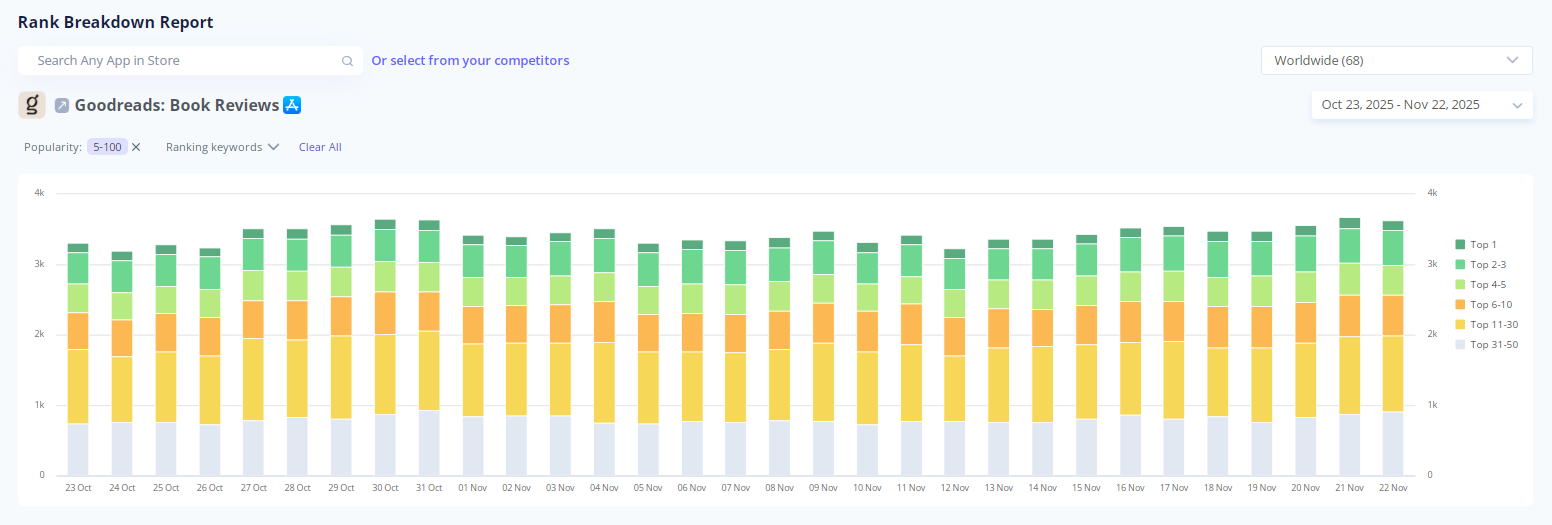This screenshot has height=525, width=1552.
Task: Click the Top 31-50 legend color swatch
Action: pyautogui.click(x=1460, y=344)
